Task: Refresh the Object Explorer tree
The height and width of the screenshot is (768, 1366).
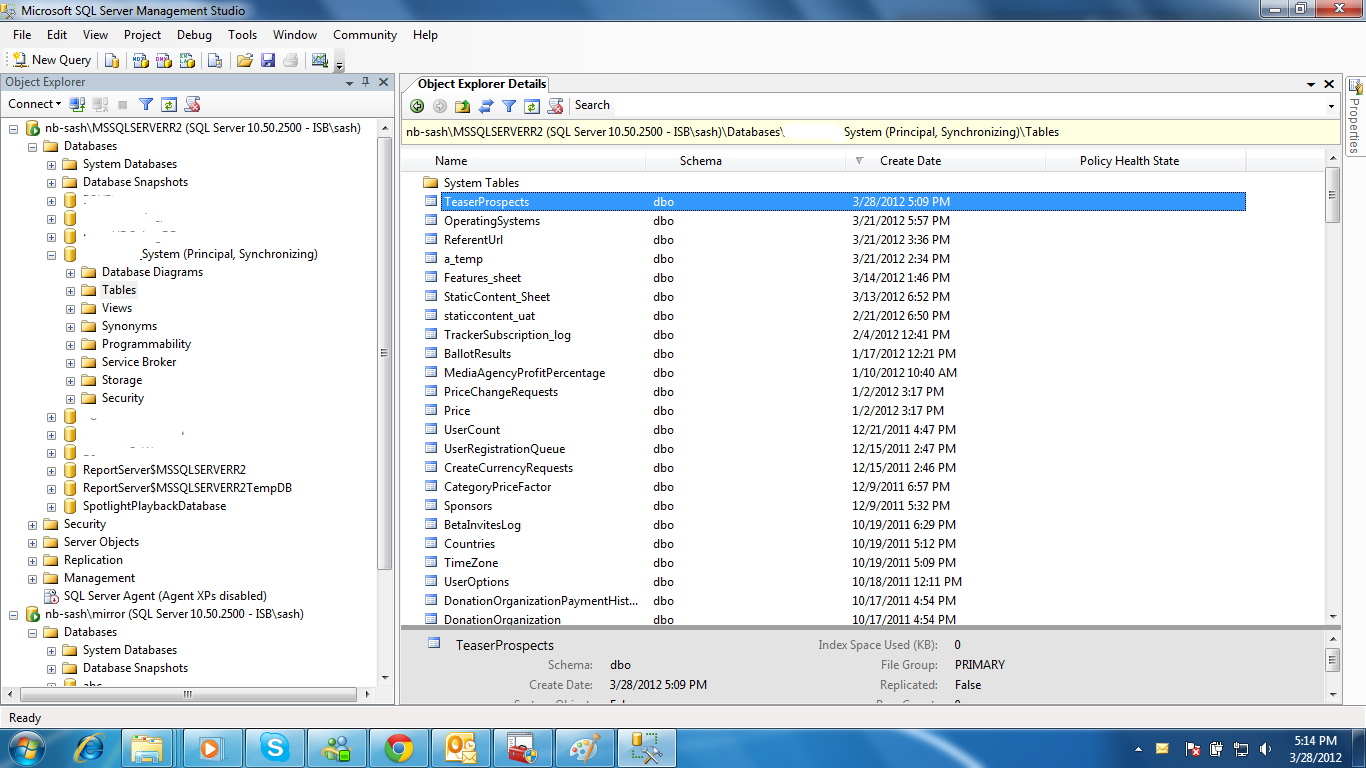Action: pyautogui.click(x=169, y=104)
